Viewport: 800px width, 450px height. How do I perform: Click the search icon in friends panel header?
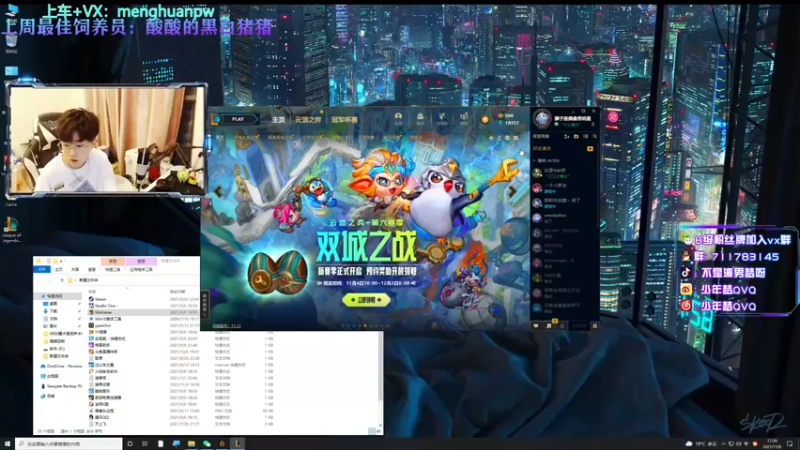(595, 137)
